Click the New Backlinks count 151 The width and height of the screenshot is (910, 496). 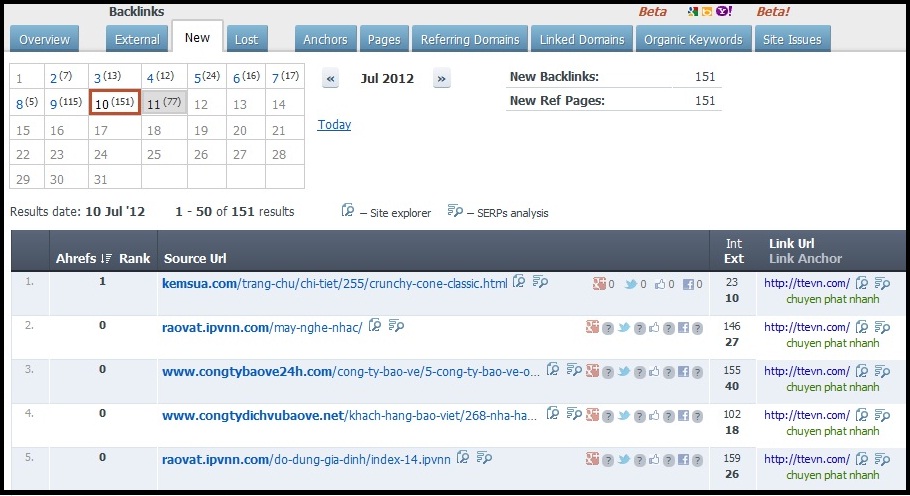pyautogui.click(x=705, y=77)
